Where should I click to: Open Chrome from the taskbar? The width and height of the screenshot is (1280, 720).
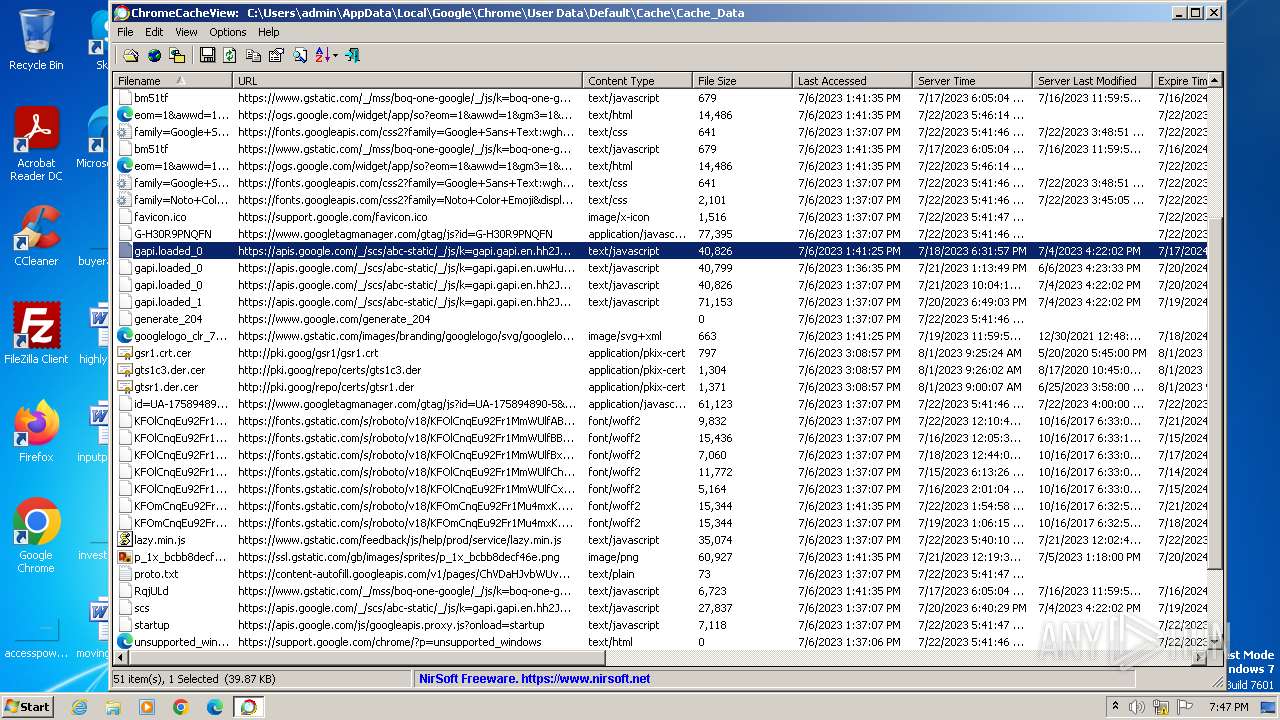(x=181, y=707)
